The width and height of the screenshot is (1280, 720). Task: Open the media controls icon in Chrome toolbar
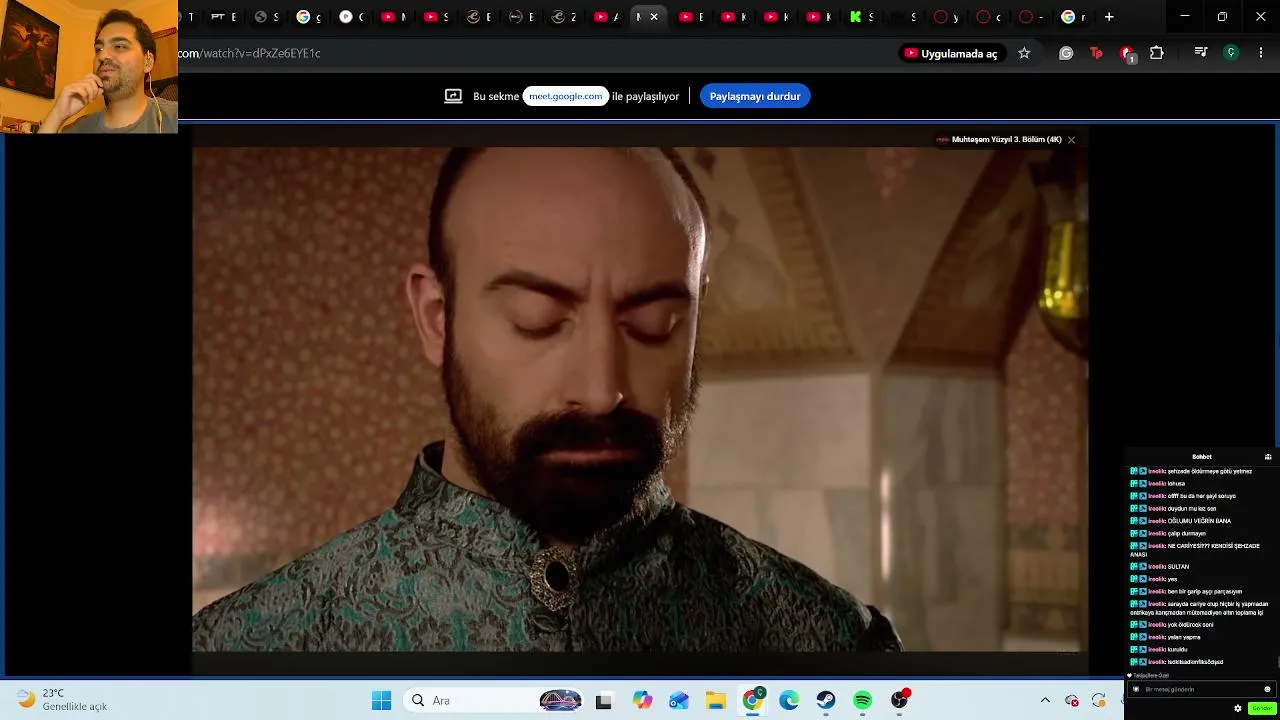click(x=1201, y=53)
